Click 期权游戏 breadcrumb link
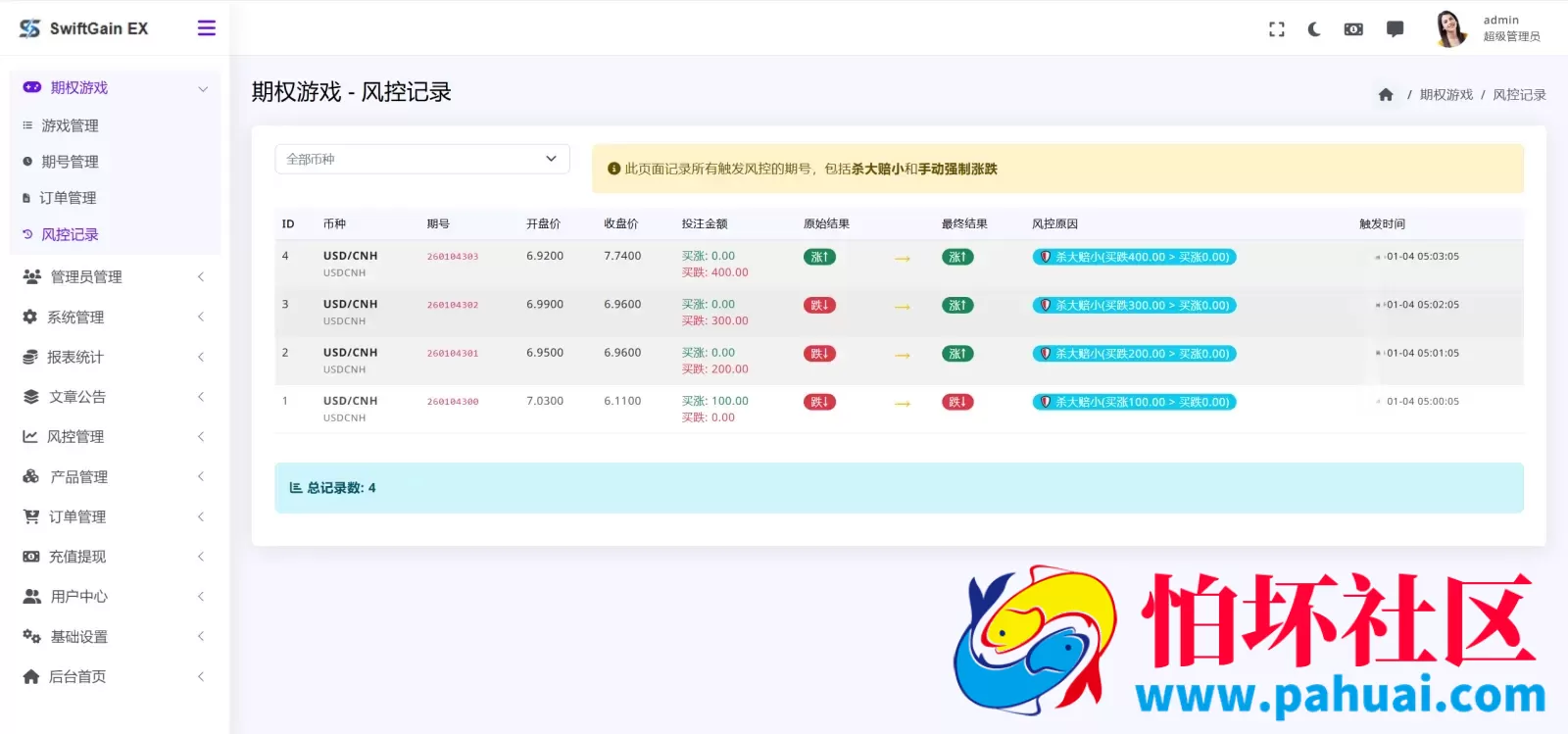 (1446, 95)
